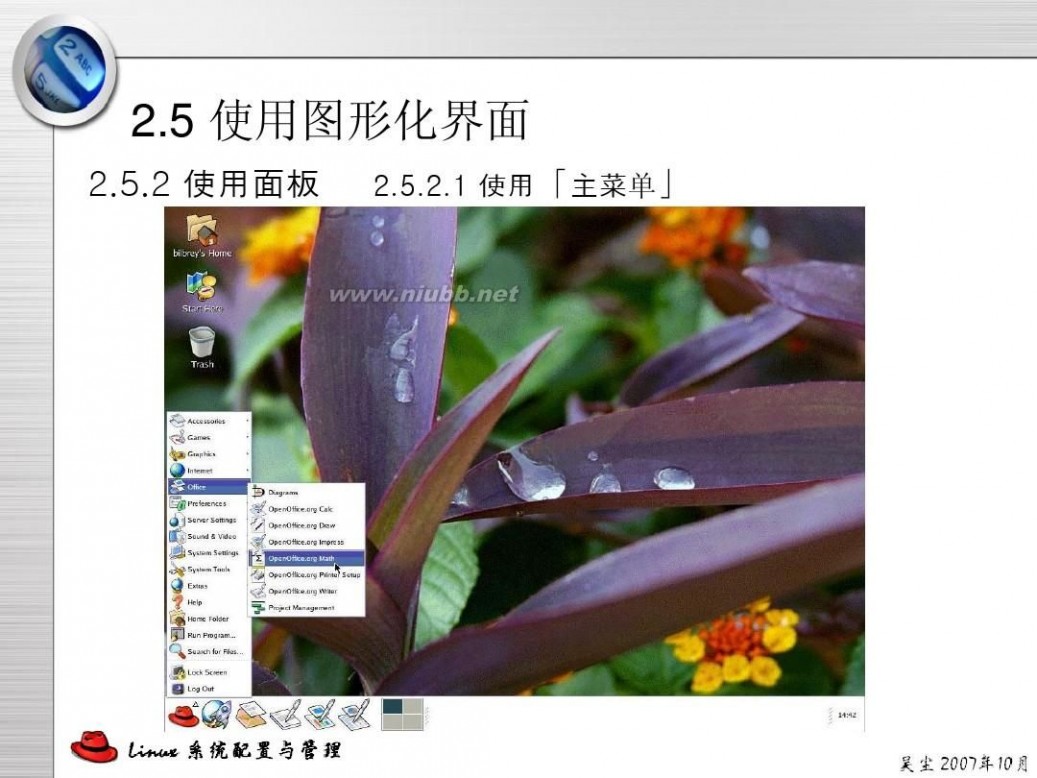Open the Start Here desktop icon

202,292
